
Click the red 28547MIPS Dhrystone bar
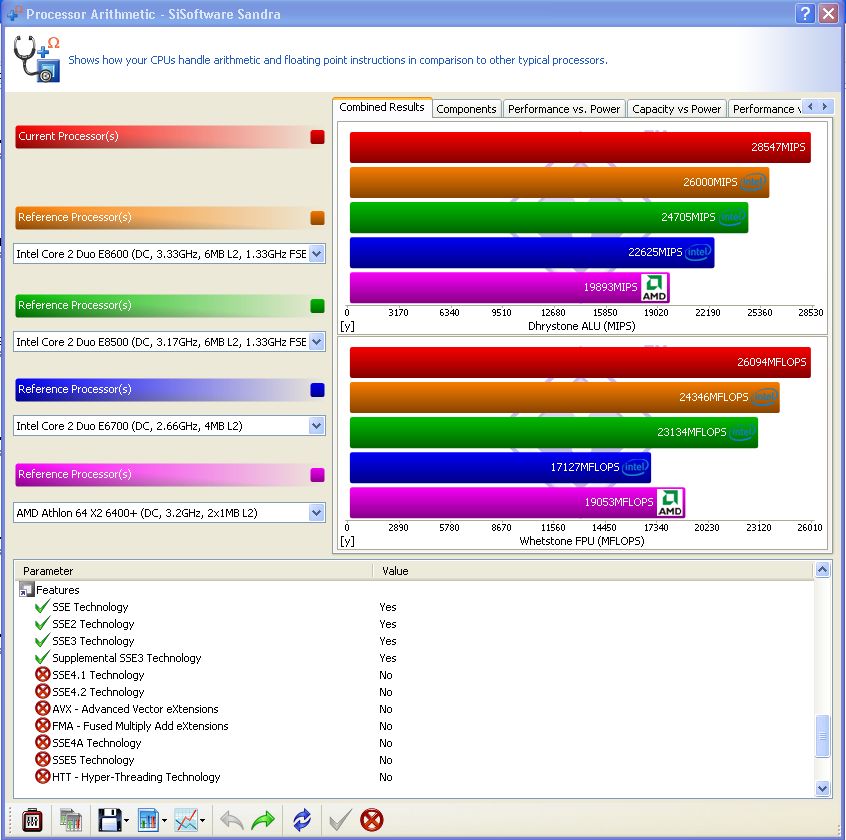(x=580, y=147)
